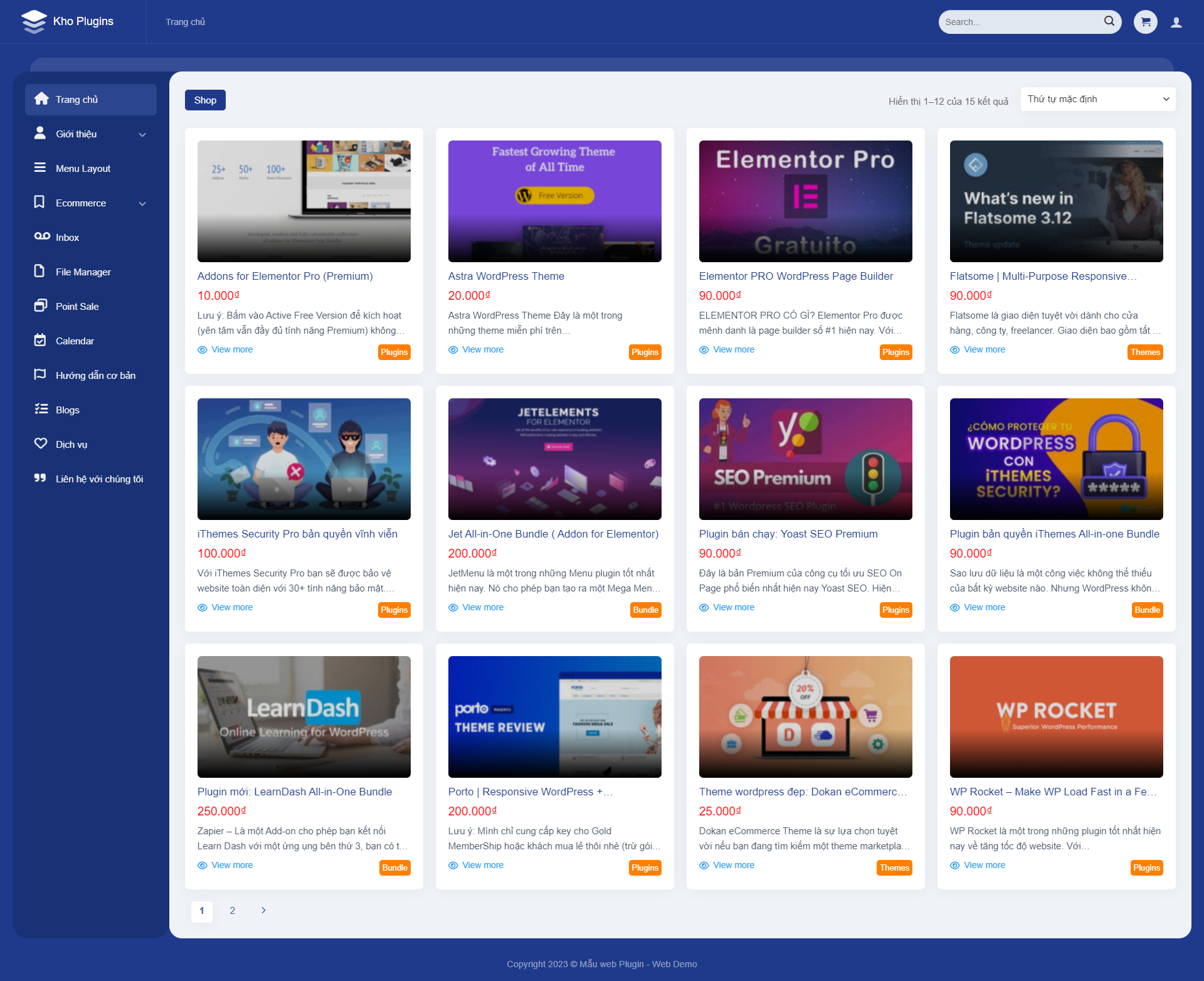Open the What's new in Flatsome 3.12 thumbnail
Screen dimensions: 1204x981
pos(1056,201)
